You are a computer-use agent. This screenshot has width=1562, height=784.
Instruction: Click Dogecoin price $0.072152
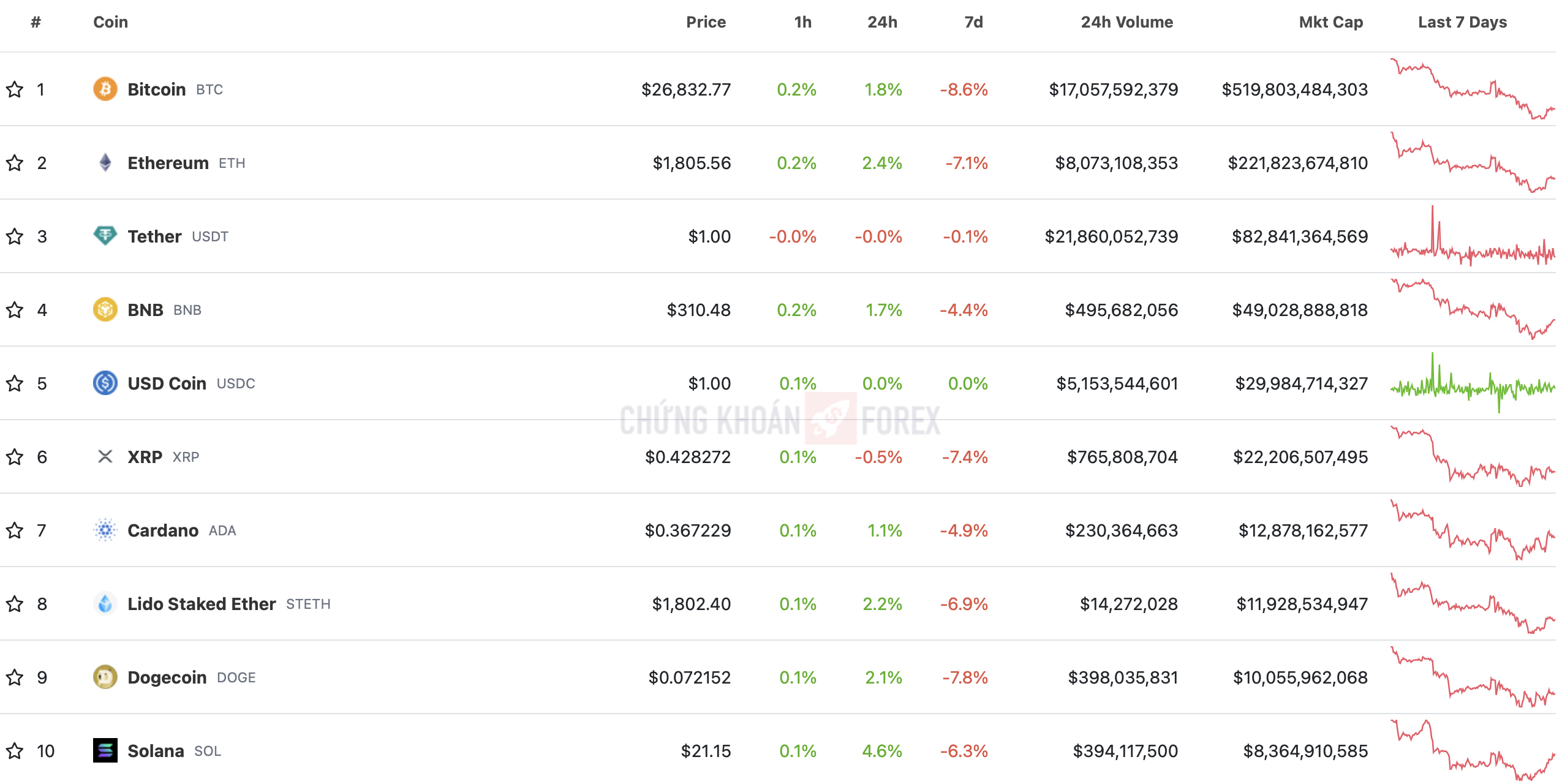click(x=690, y=677)
